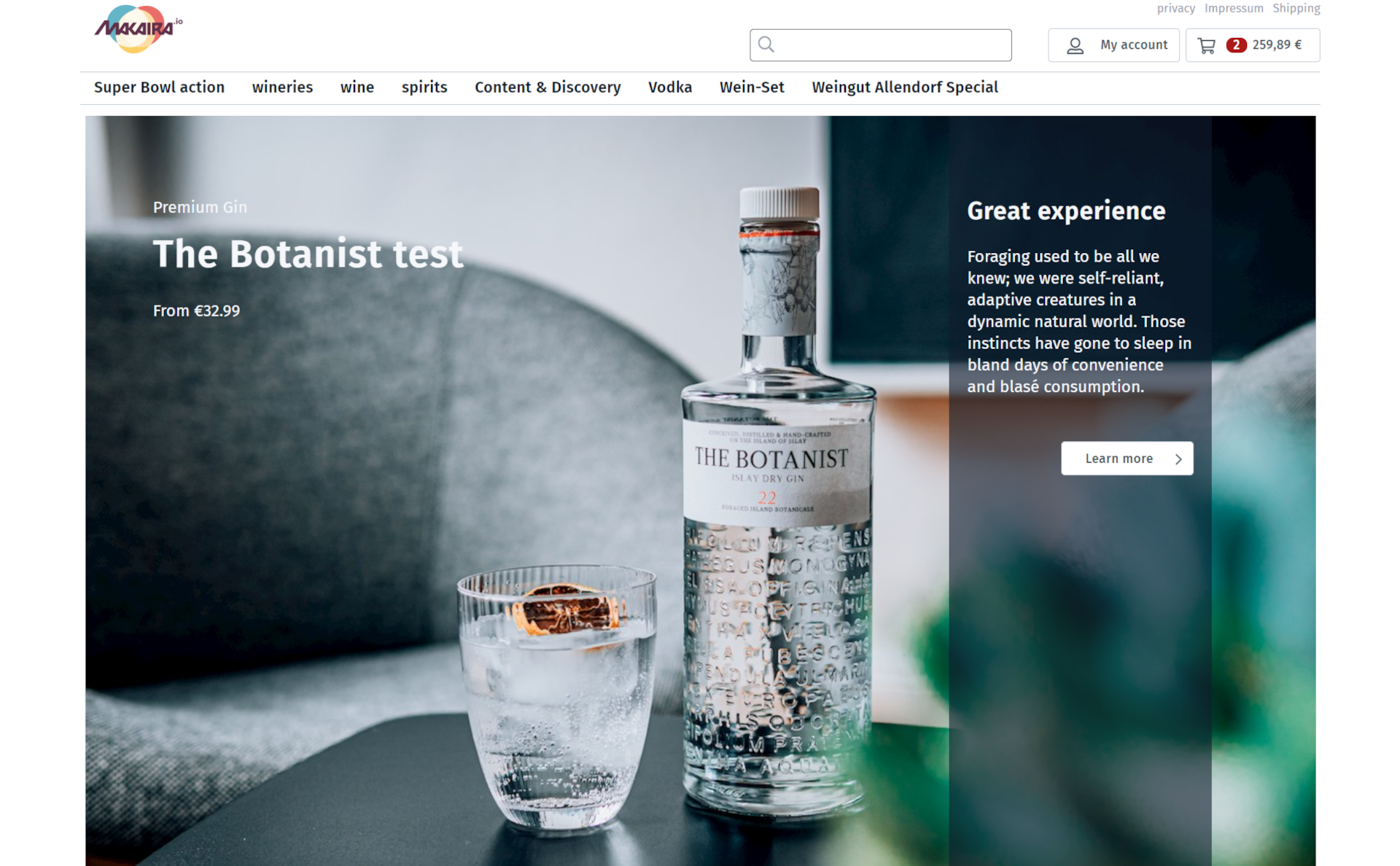
Task: Open the spirits category
Action: click(424, 87)
